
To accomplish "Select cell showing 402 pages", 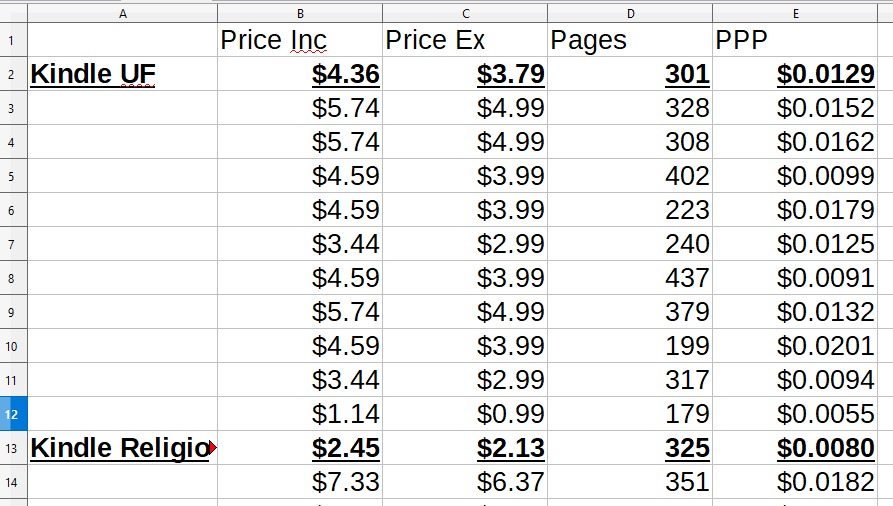I will [x=630, y=176].
